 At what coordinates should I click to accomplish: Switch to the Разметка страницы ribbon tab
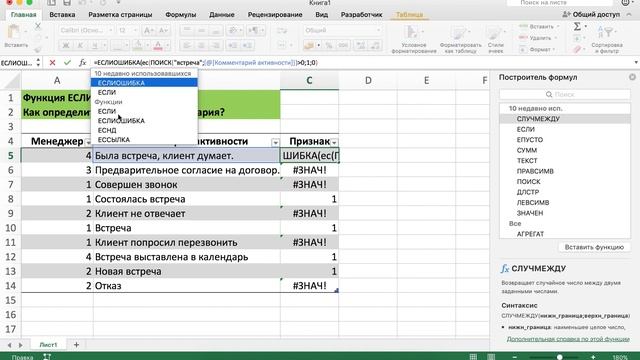coord(120,15)
